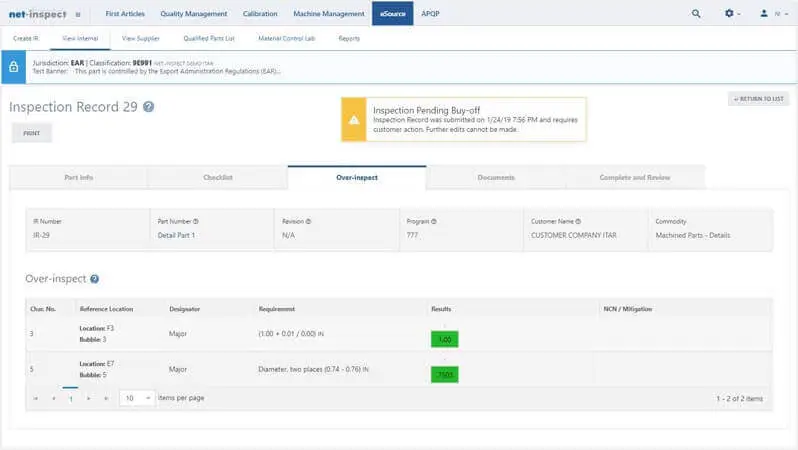Click the lock icon in the EAR banner
Image resolution: width=798 pixels, height=450 pixels.
(13, 67)
